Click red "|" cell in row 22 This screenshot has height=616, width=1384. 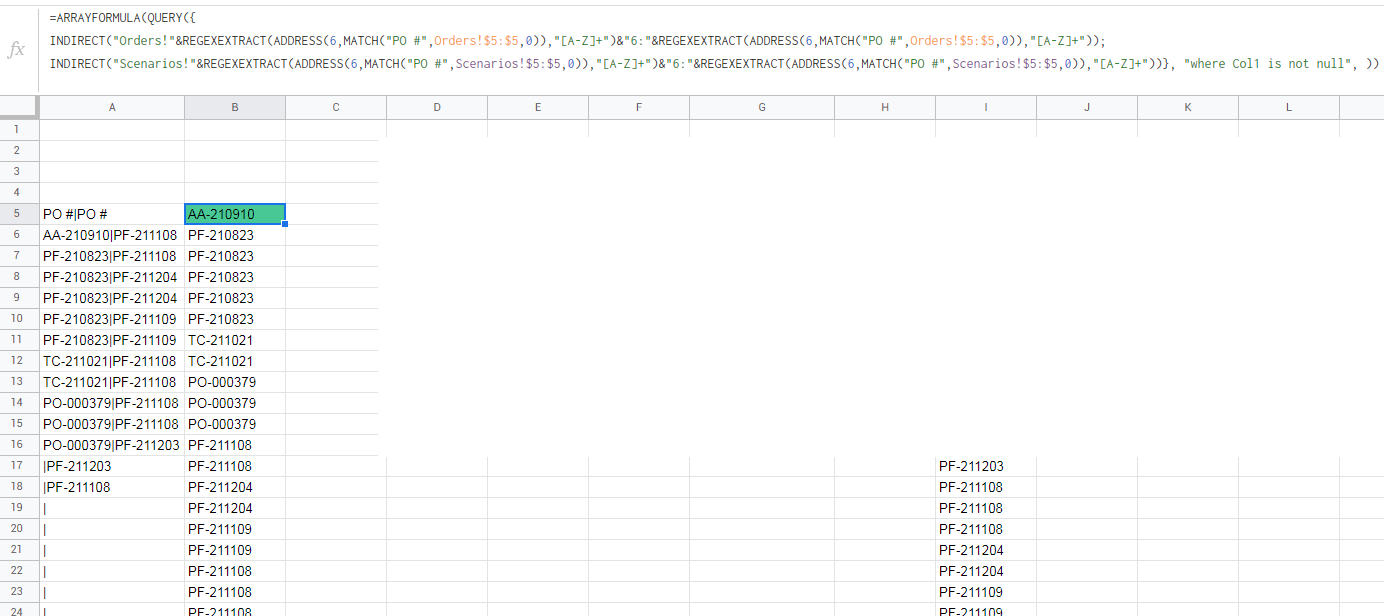[112, 571]
